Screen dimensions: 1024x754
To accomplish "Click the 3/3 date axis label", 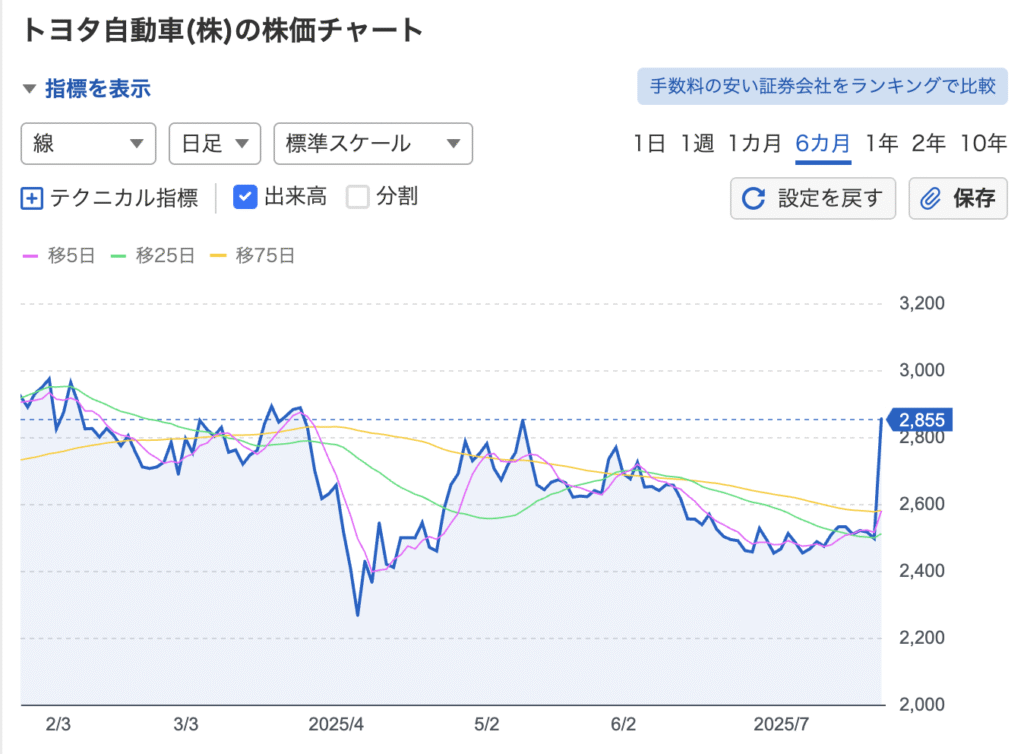I will (x=185, y=725).
